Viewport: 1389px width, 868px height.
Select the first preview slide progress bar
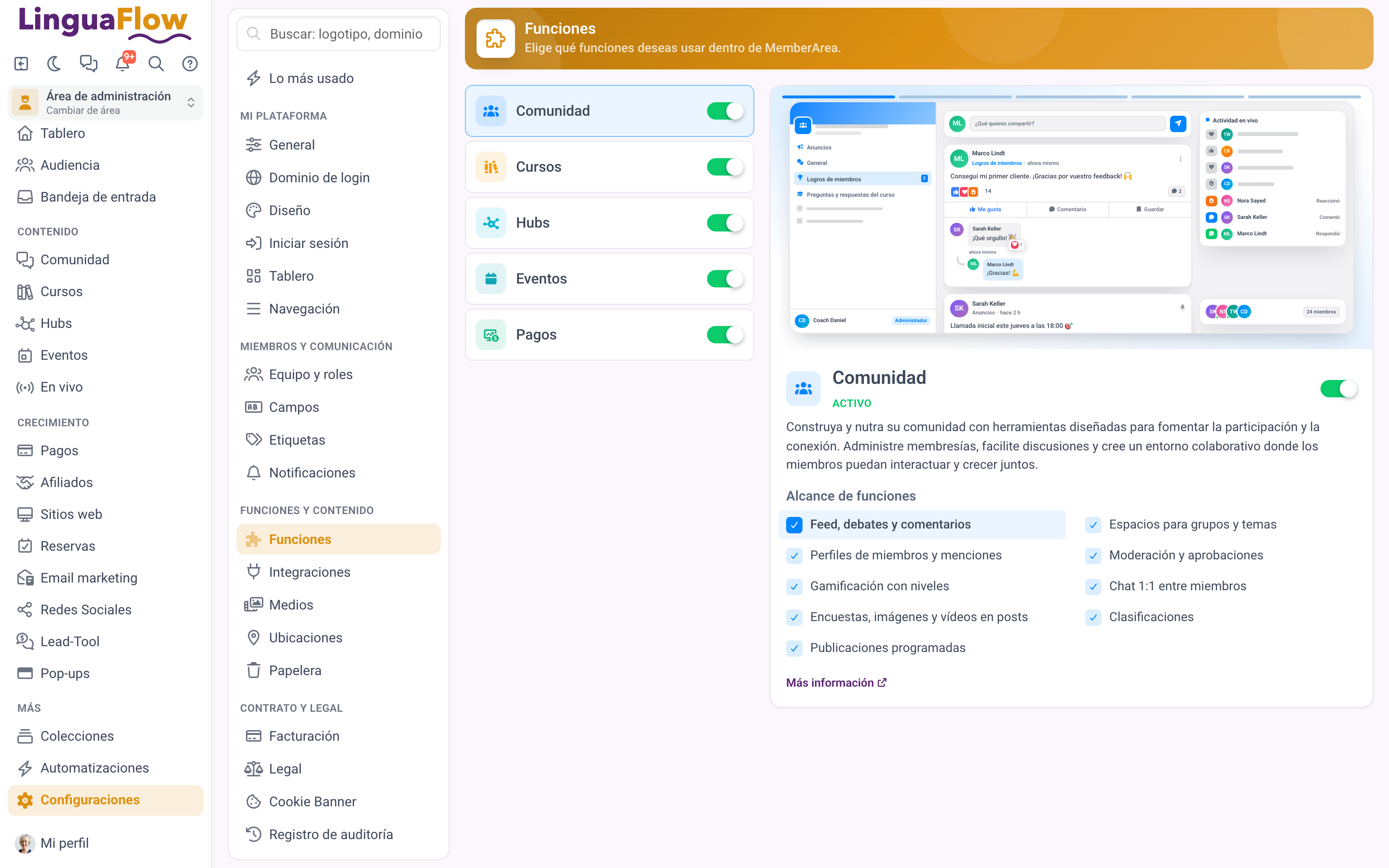(838, 97)
